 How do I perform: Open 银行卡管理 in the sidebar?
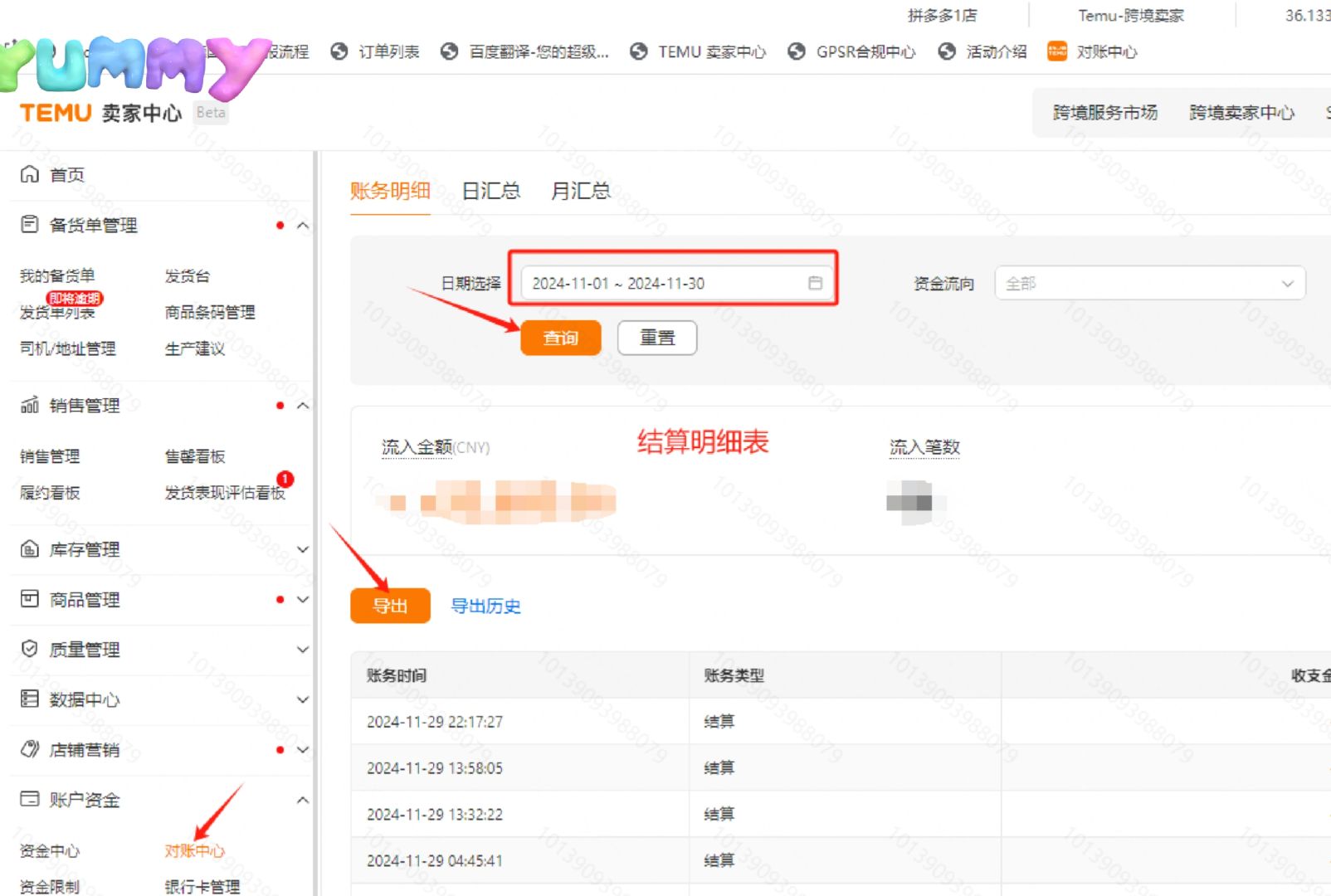tap(202, 886)
